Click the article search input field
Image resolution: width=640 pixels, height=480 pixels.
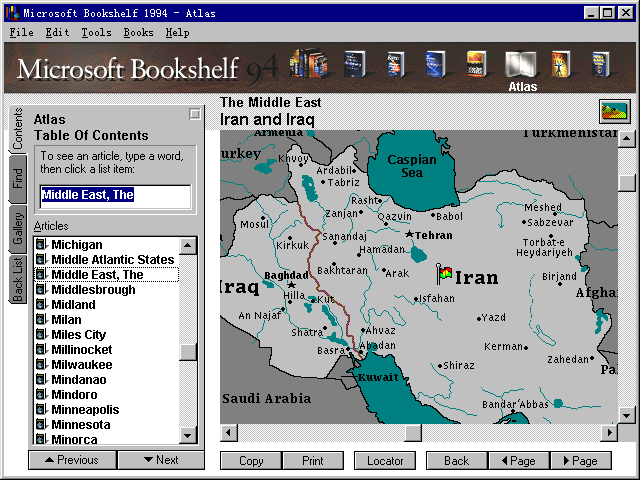pos(115,196)
